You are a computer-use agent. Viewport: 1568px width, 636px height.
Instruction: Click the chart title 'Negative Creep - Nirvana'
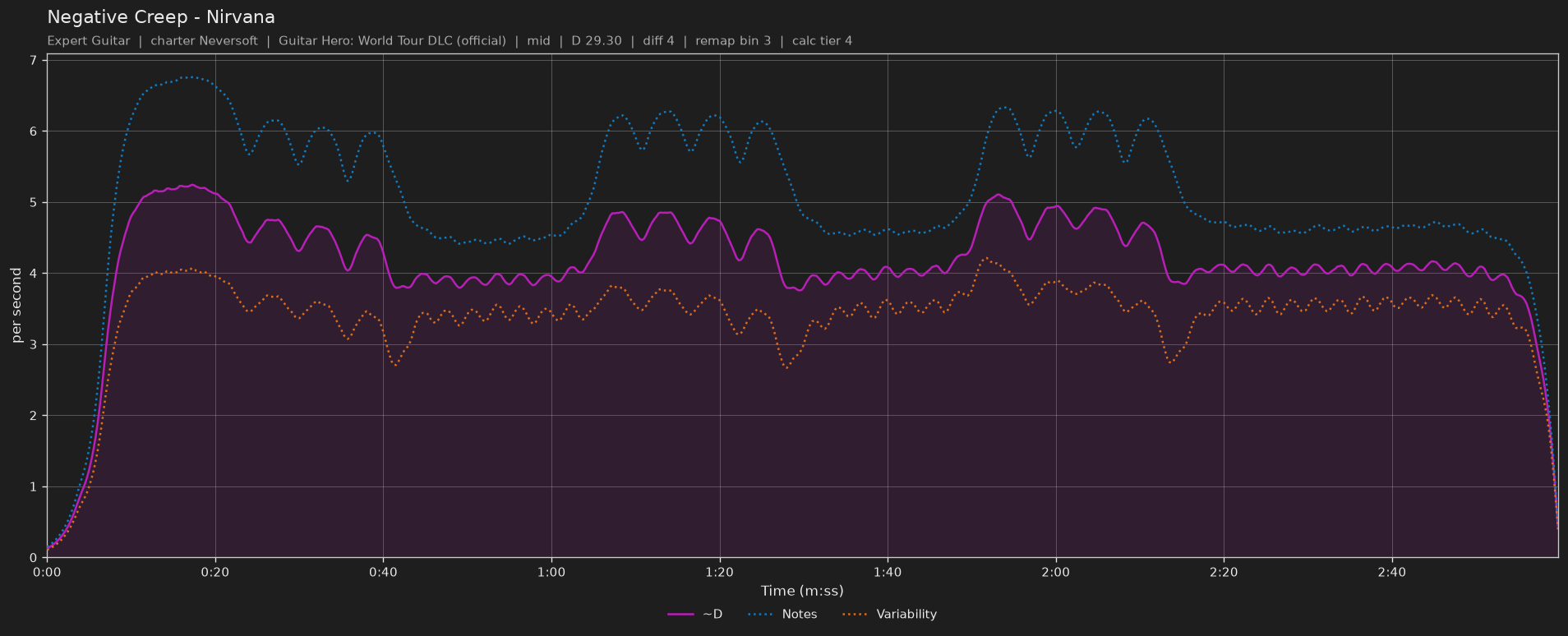pos(161,17)
